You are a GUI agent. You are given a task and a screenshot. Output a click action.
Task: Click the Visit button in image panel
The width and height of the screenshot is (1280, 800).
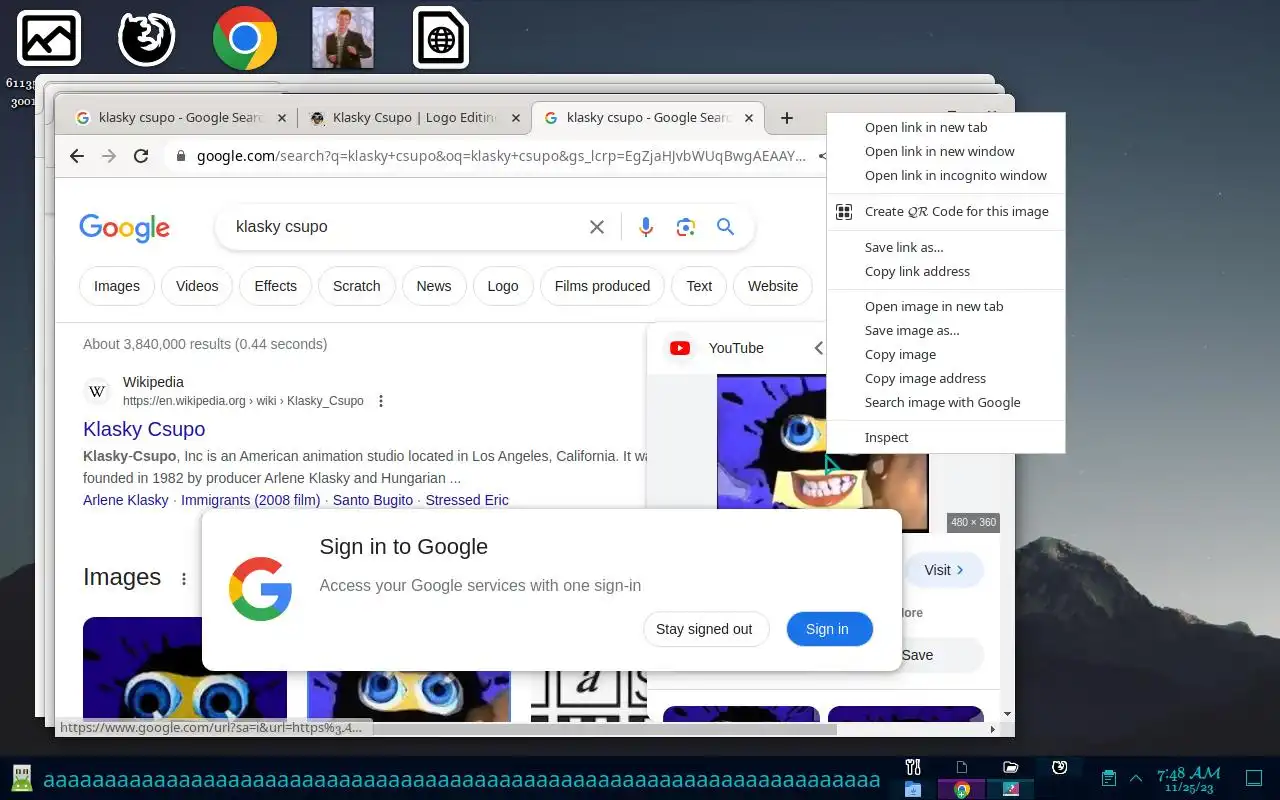click(x=944, y=570)
